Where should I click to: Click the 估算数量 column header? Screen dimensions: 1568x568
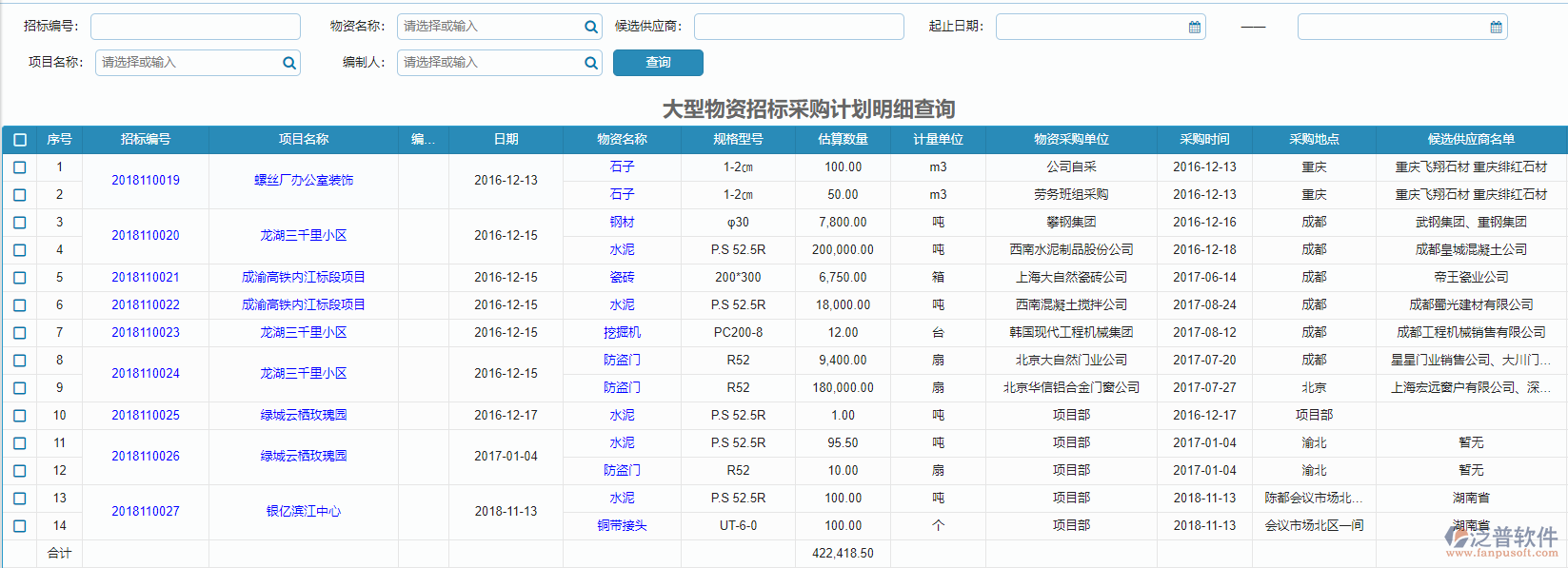point(843,139)
